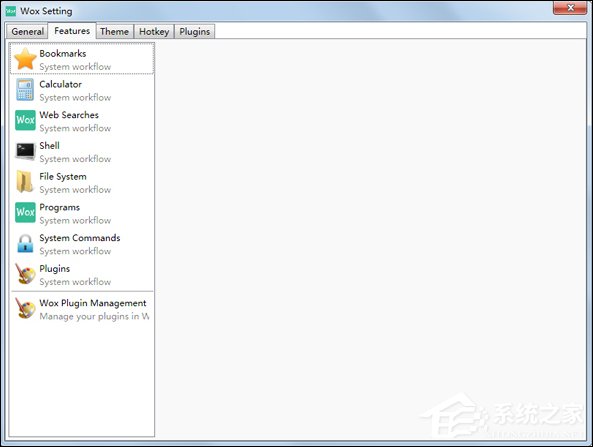The image size is (593, 447).
Task: Select Wox Plugin Management entry title
Action: [93, 303]
